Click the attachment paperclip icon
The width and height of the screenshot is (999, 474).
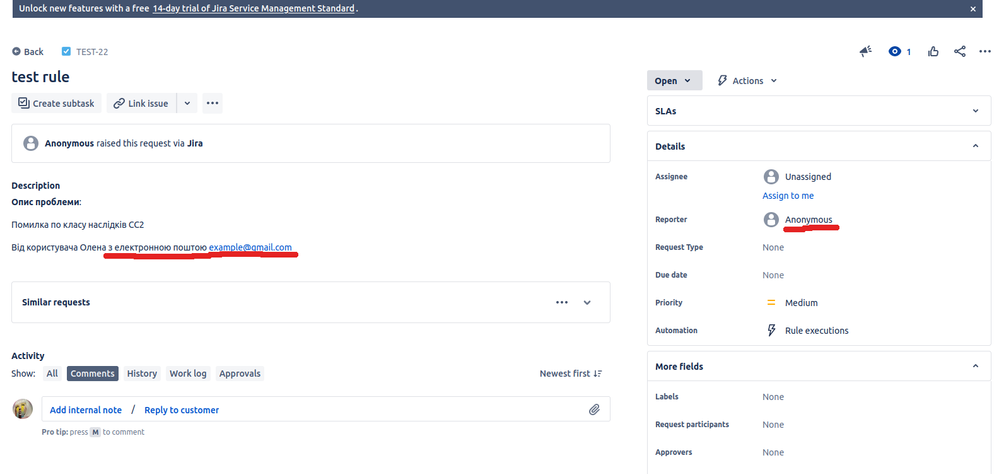click(594, 410)
